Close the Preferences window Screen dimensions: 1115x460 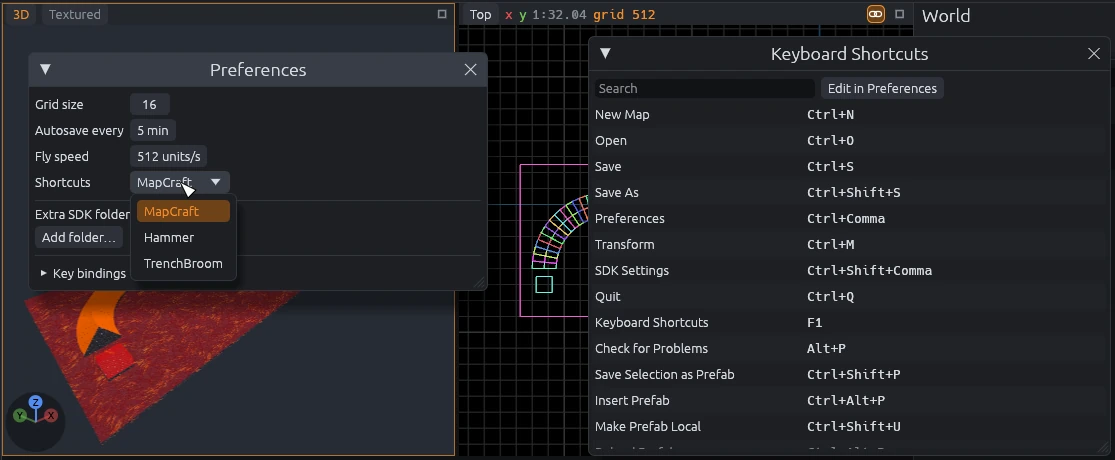470,70
